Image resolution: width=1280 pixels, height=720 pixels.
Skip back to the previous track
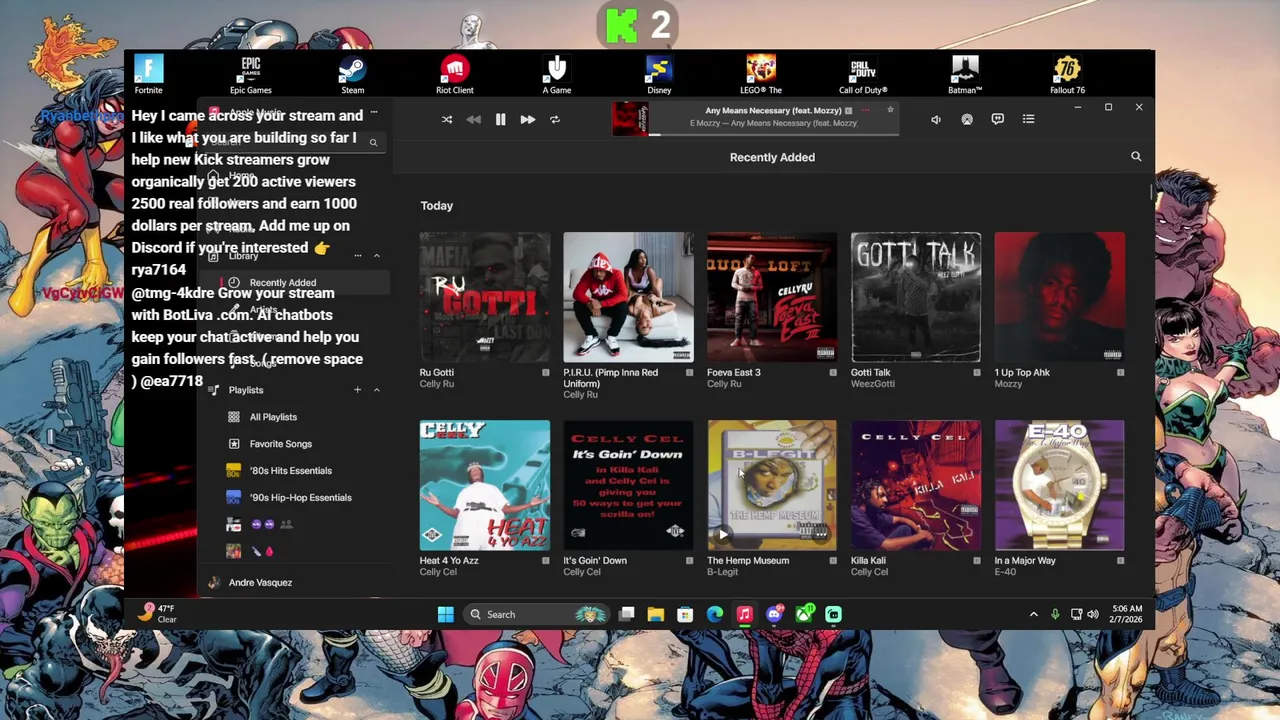473,119
